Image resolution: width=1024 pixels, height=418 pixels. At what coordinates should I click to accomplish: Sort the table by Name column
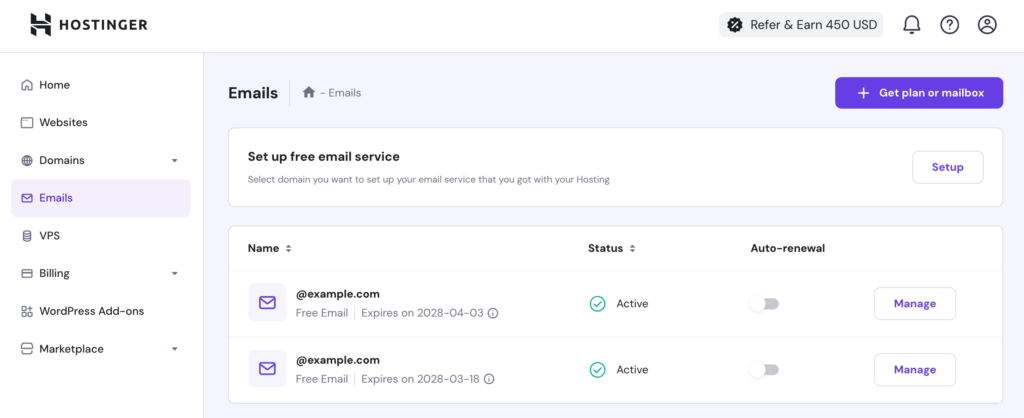288,248
